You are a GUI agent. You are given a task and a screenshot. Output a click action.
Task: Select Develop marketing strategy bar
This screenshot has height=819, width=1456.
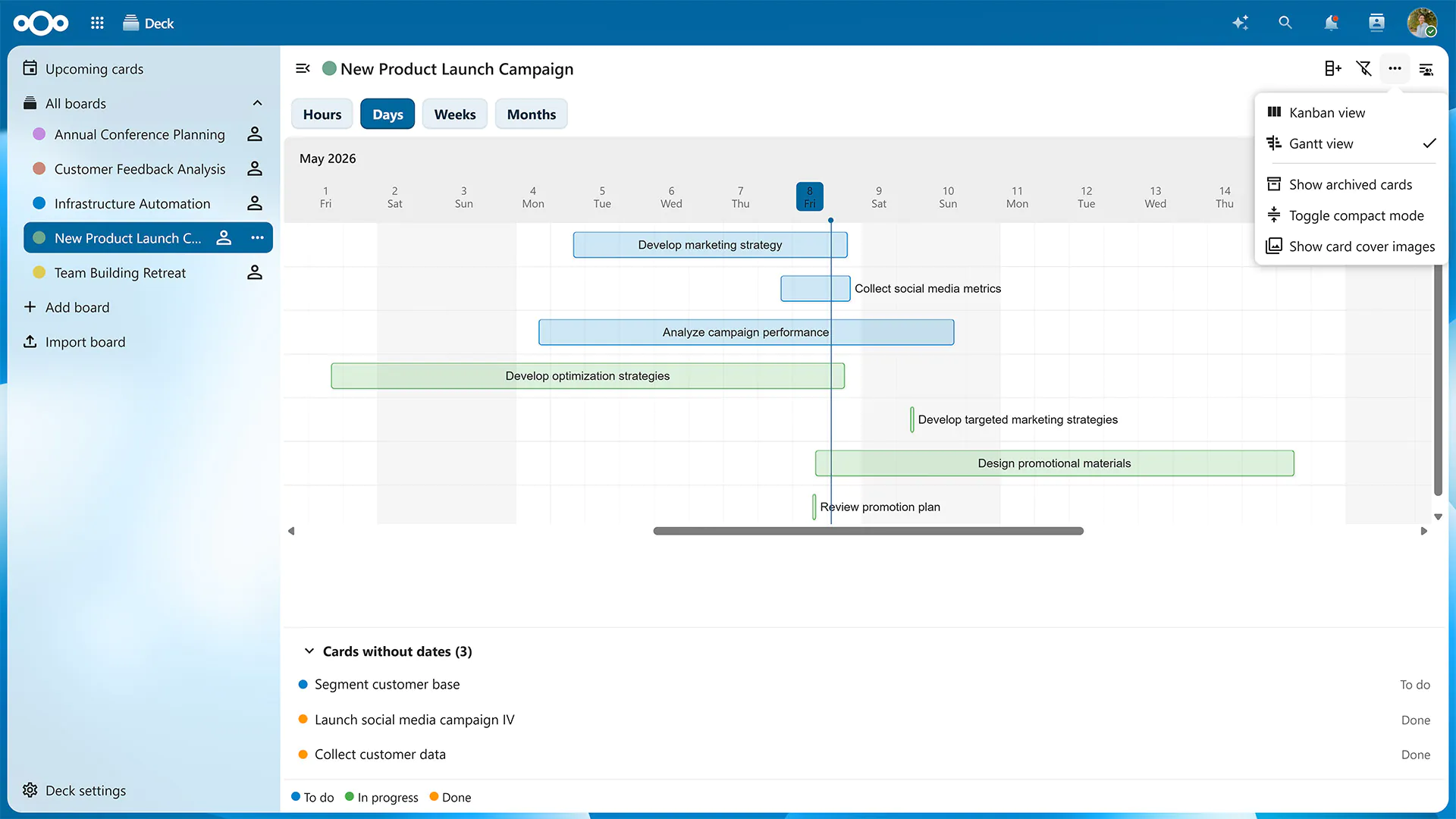(710, 245)
